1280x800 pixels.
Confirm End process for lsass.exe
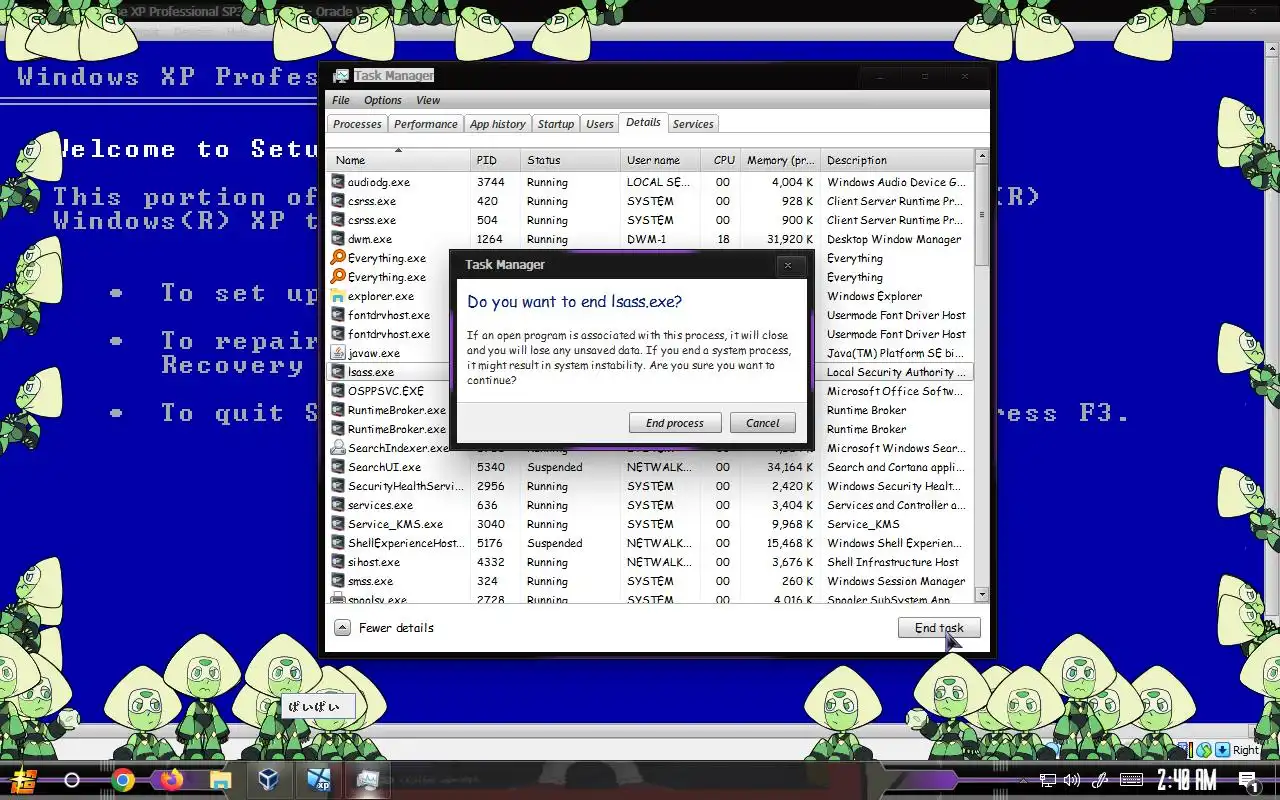[674, 423]
